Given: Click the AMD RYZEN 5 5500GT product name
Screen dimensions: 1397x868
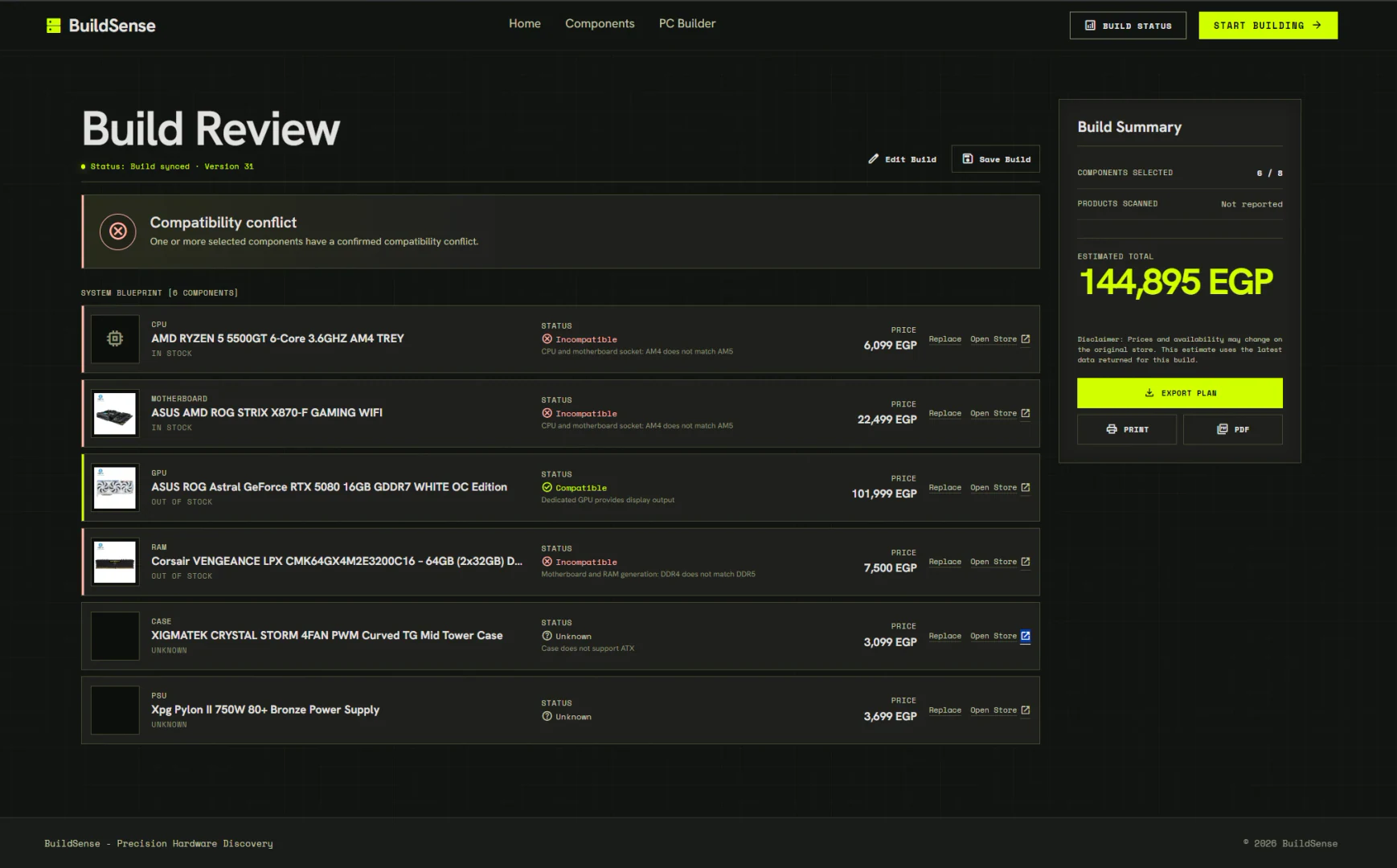Looking at the screenshot, I should (x=277, y=338).
